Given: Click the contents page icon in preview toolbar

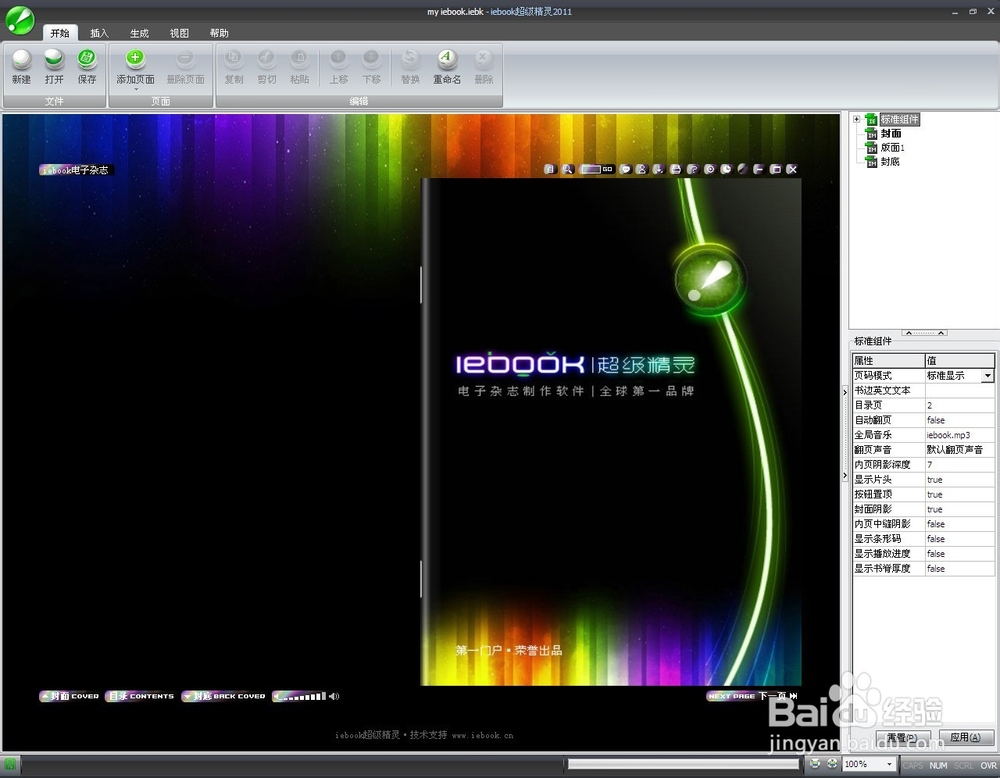Looking at the screenshot, I should (550, 169).
